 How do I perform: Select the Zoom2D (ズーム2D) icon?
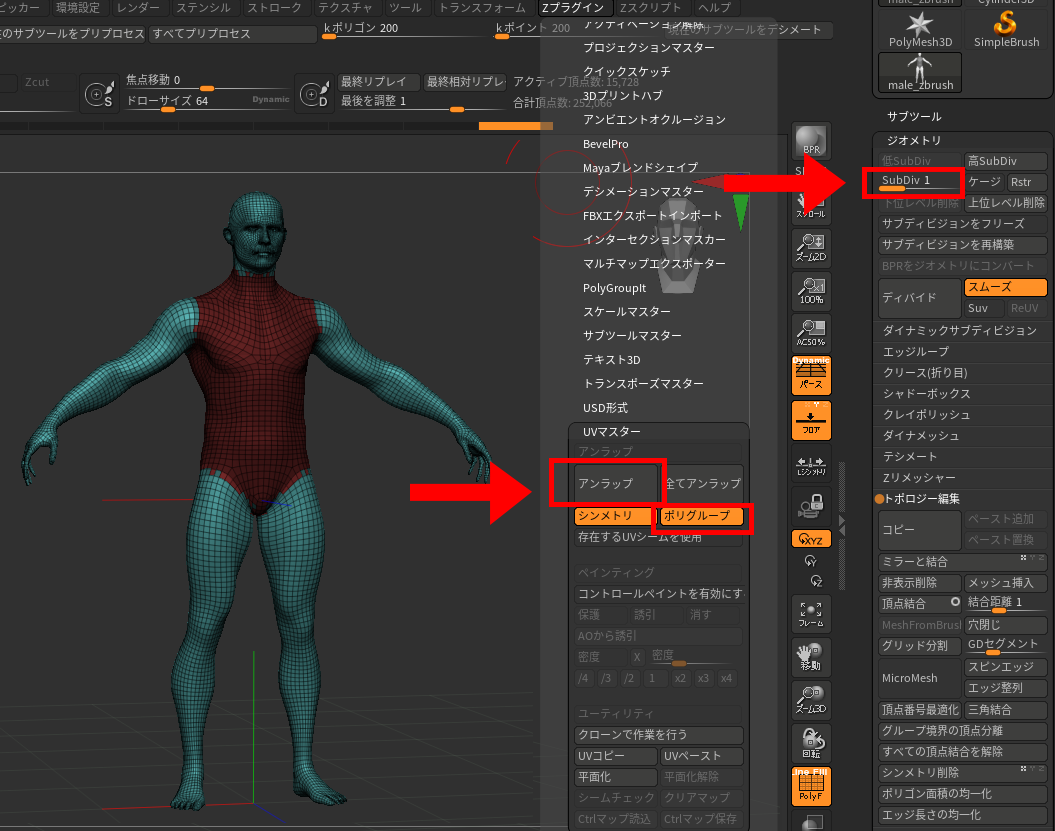point(811,248)
